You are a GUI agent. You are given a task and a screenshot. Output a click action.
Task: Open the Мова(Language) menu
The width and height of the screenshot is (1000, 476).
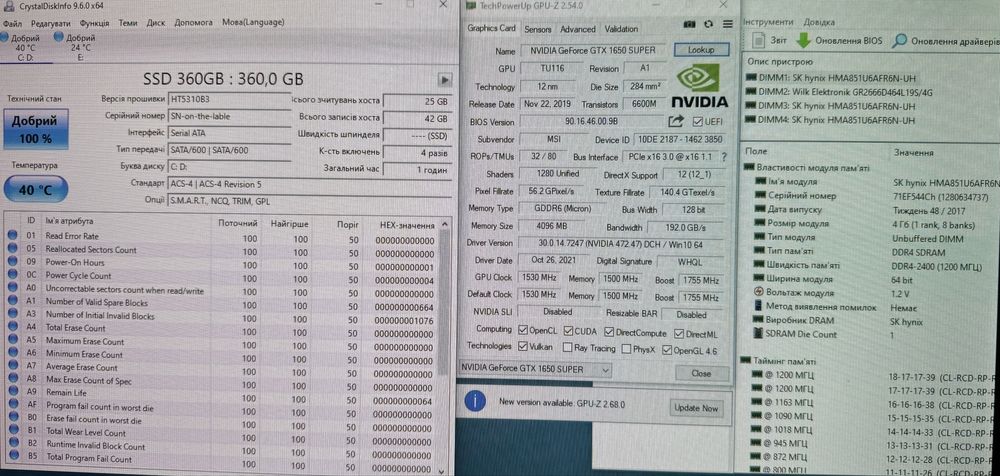253,22
